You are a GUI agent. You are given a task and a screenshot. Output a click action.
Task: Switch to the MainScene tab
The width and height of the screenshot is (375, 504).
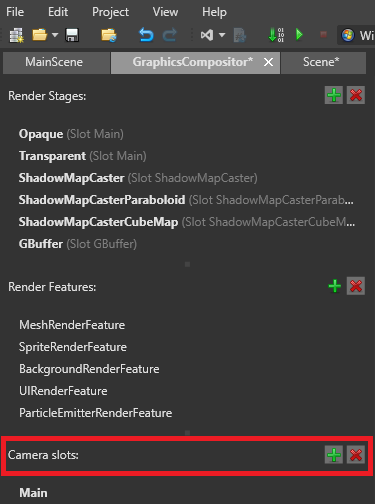(56, 62)
